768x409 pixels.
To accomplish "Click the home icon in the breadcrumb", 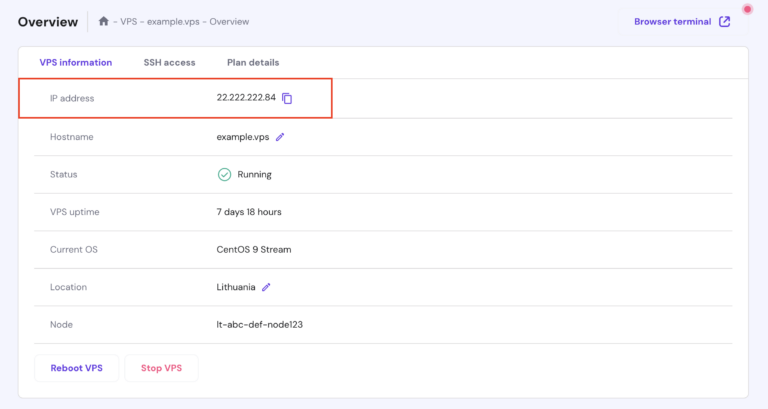I will 103,21.
